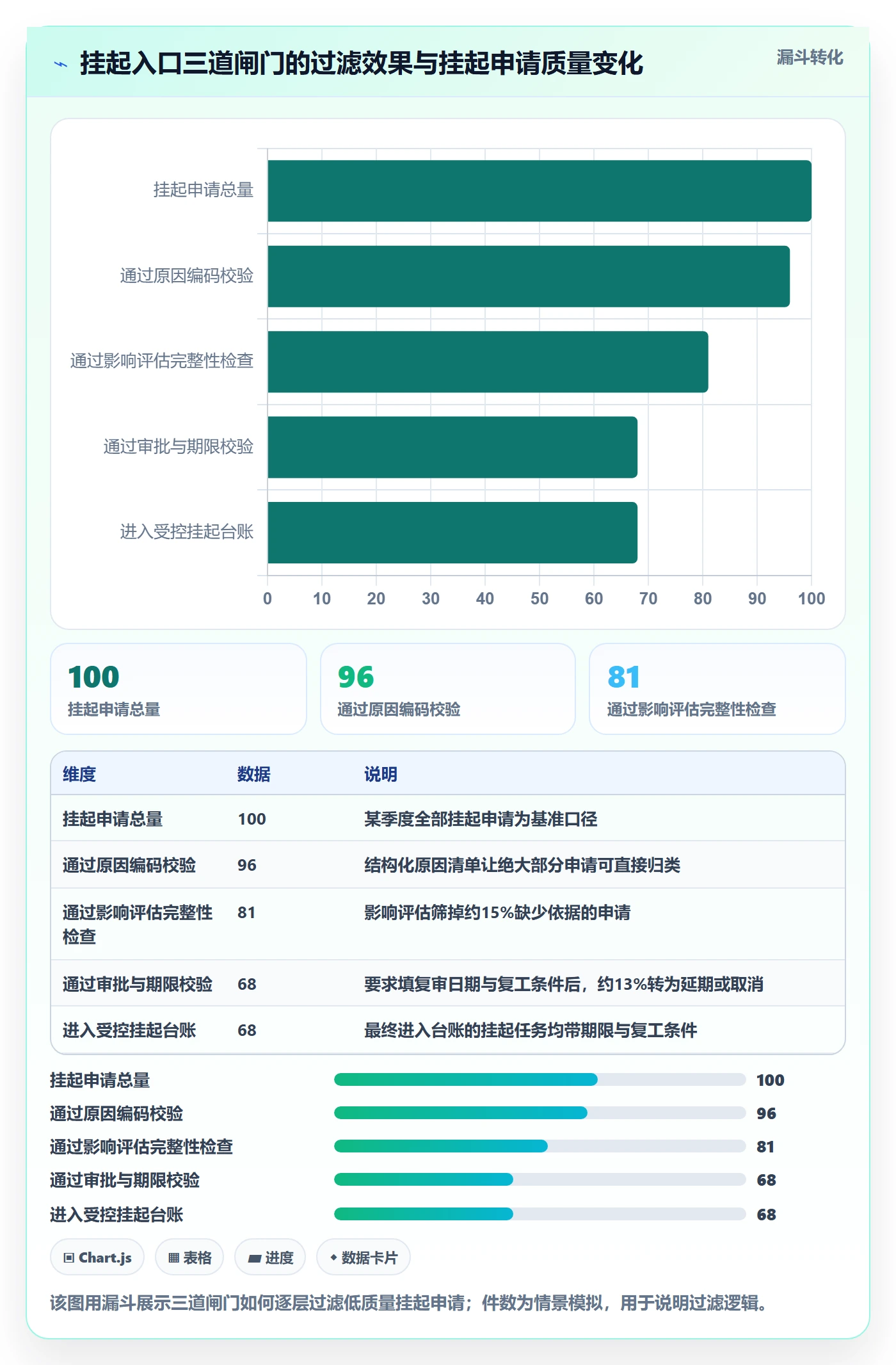Click the 数据 column header

(x=254, y=774)
